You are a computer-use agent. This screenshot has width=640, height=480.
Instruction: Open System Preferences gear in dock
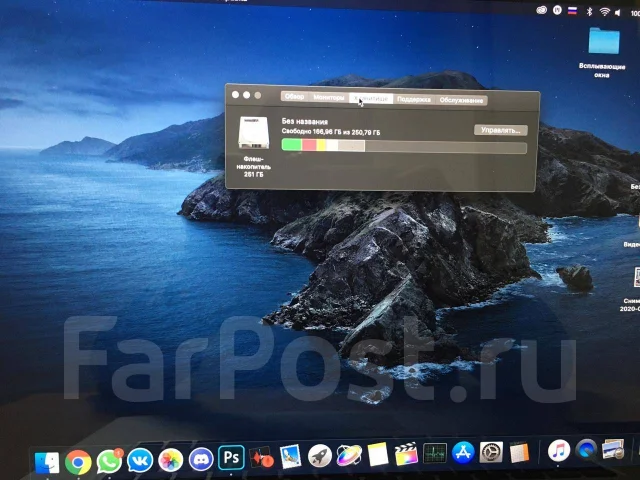click(491, 451)
